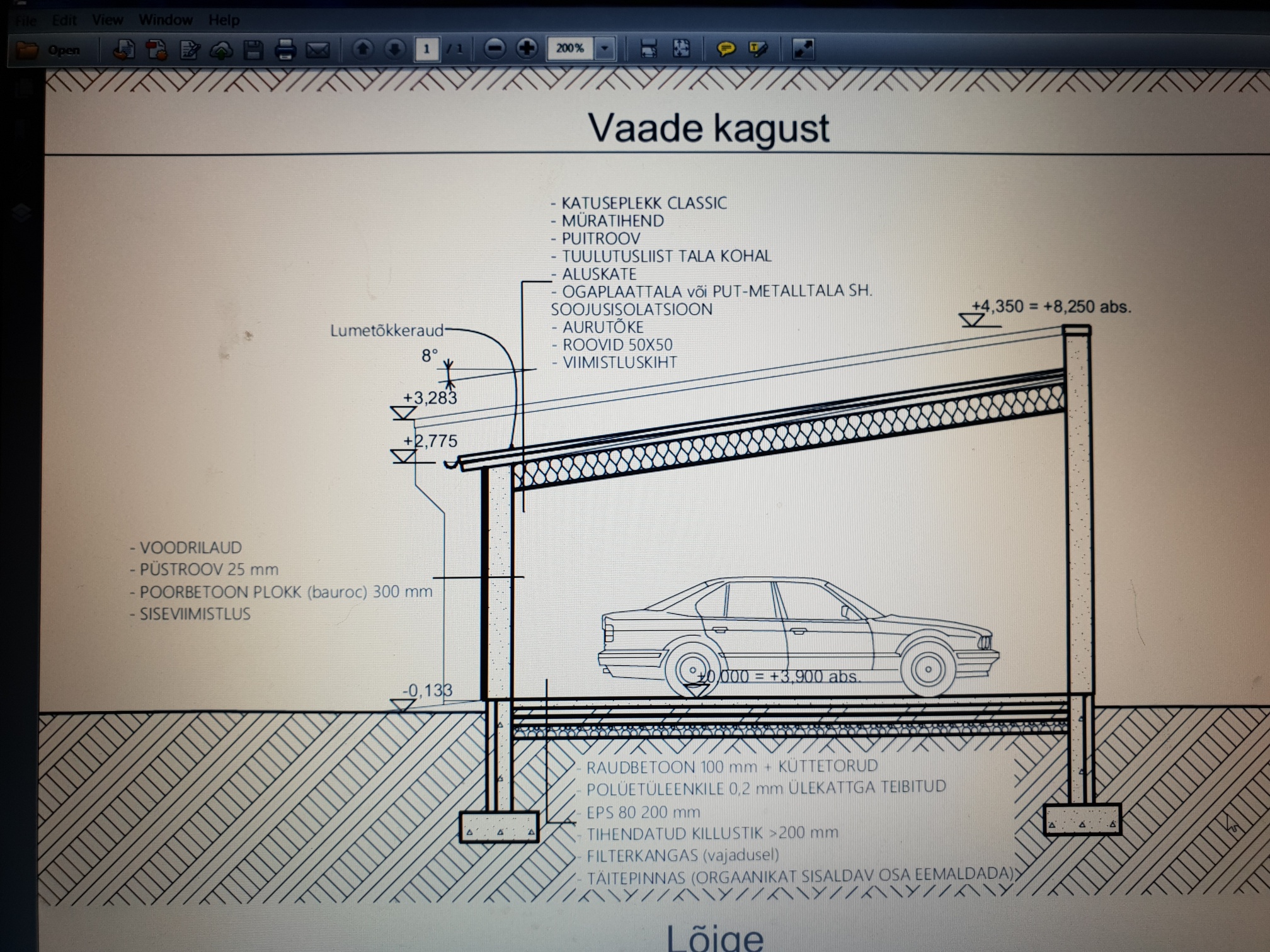1270x952 pixels.
Task: Open the Window menu
Action: (x=166, y=20)
